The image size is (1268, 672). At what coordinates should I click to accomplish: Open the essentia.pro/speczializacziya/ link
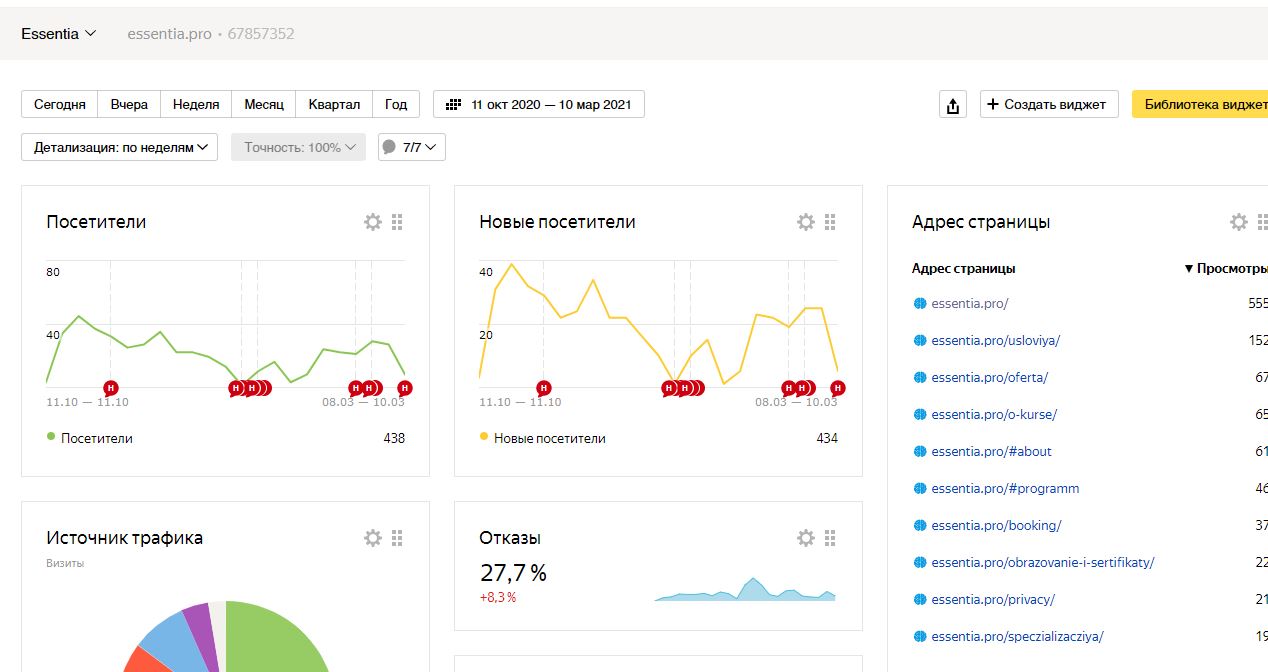pos(1017,636)
